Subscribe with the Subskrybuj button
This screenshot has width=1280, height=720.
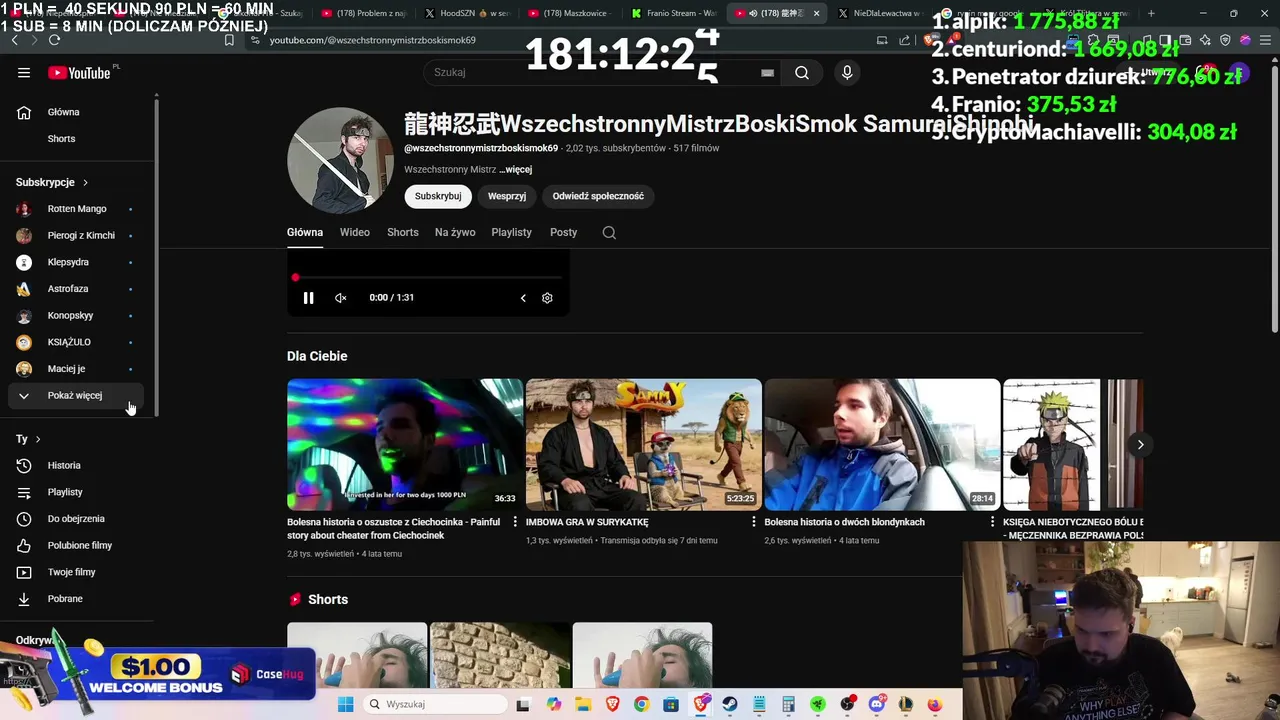coord(438,196)
